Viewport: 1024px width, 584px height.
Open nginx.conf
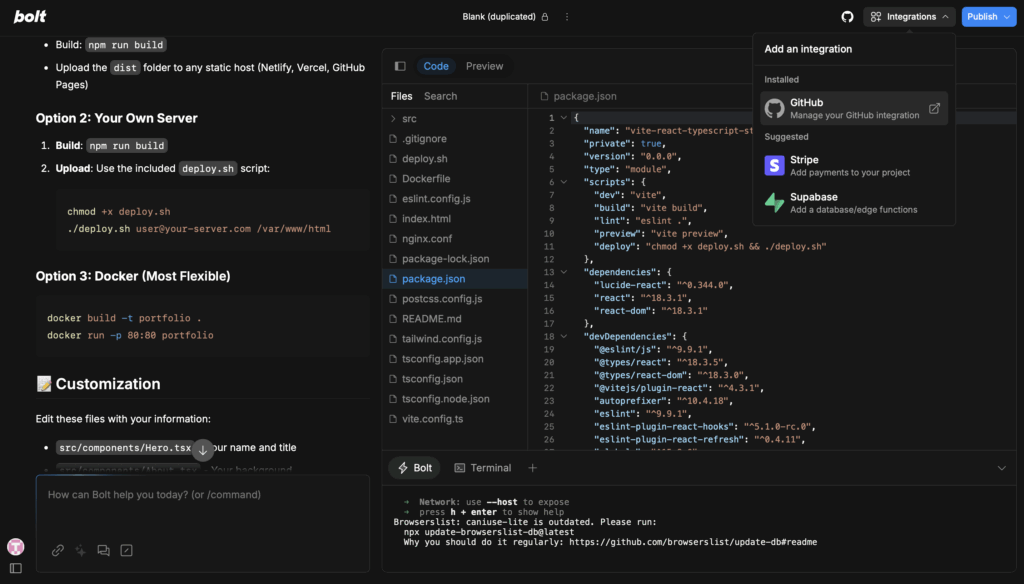point(455,238)
